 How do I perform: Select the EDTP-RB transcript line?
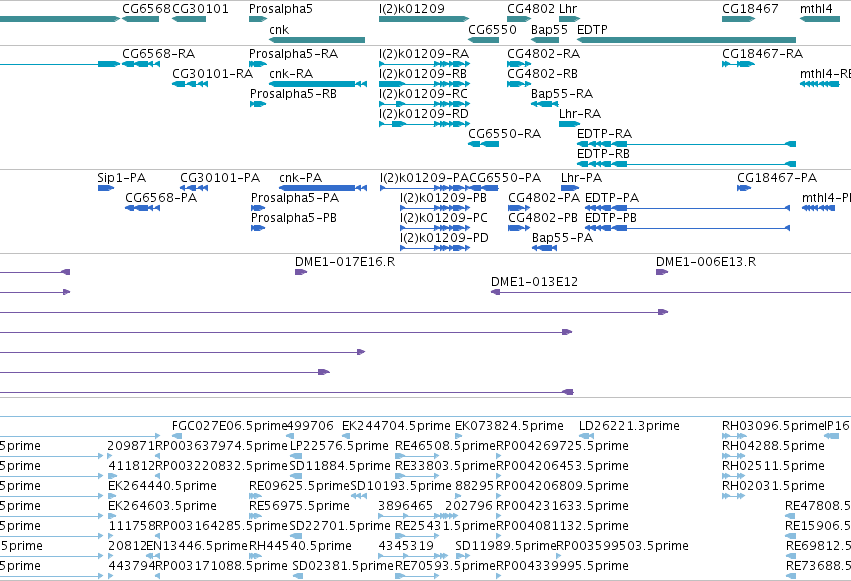(x=687, y=164)
